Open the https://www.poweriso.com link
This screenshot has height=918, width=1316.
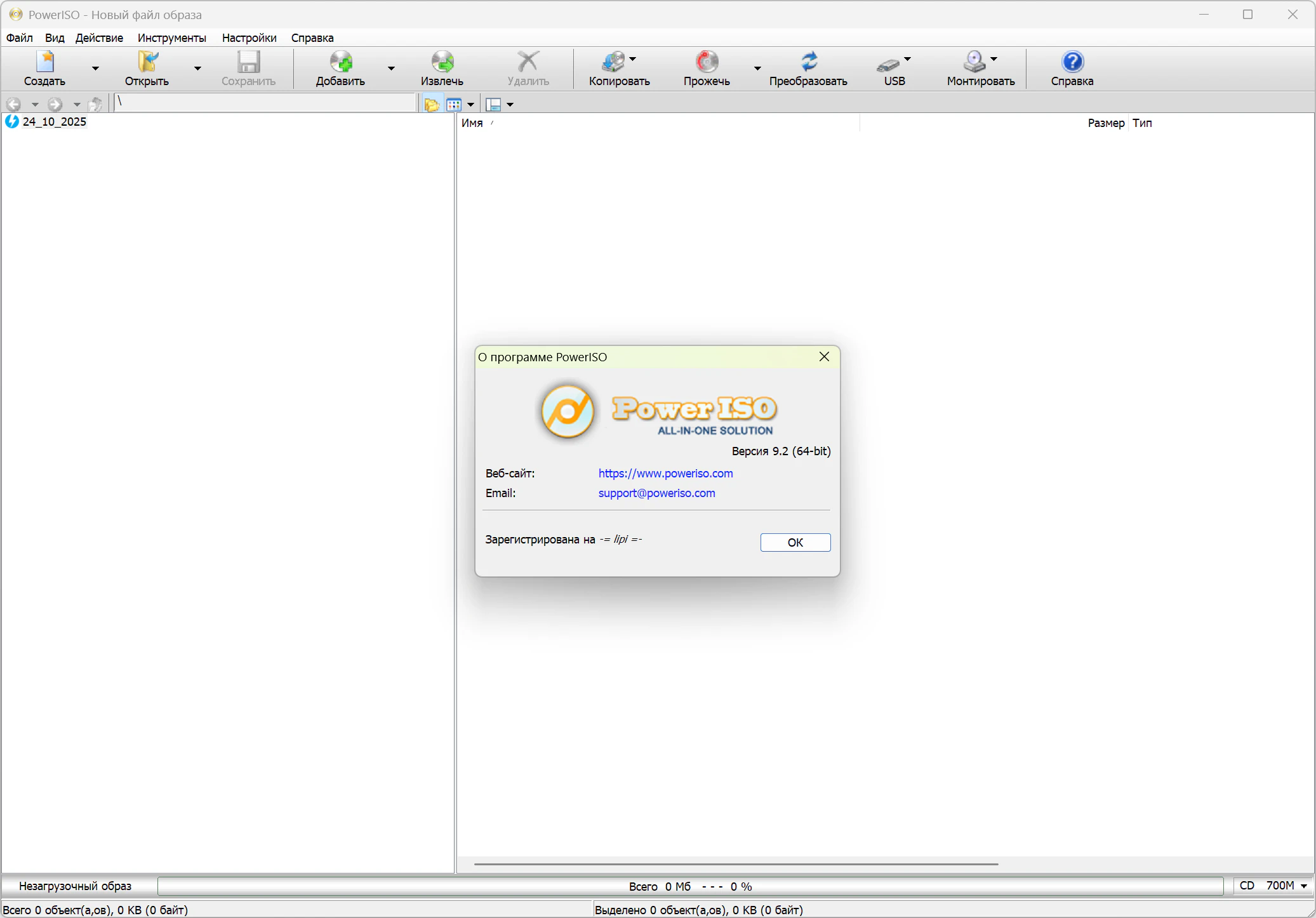tap(665, 474)
